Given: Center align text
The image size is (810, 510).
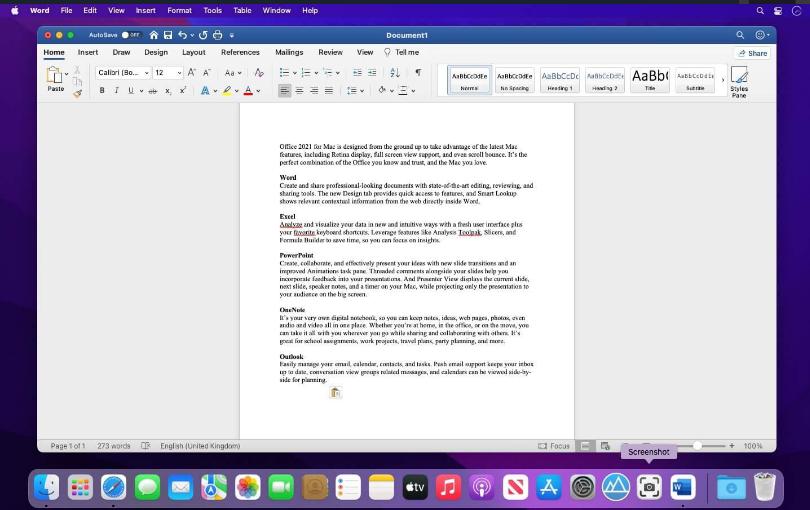Looking at the screenshot, I should pos(299,91).
